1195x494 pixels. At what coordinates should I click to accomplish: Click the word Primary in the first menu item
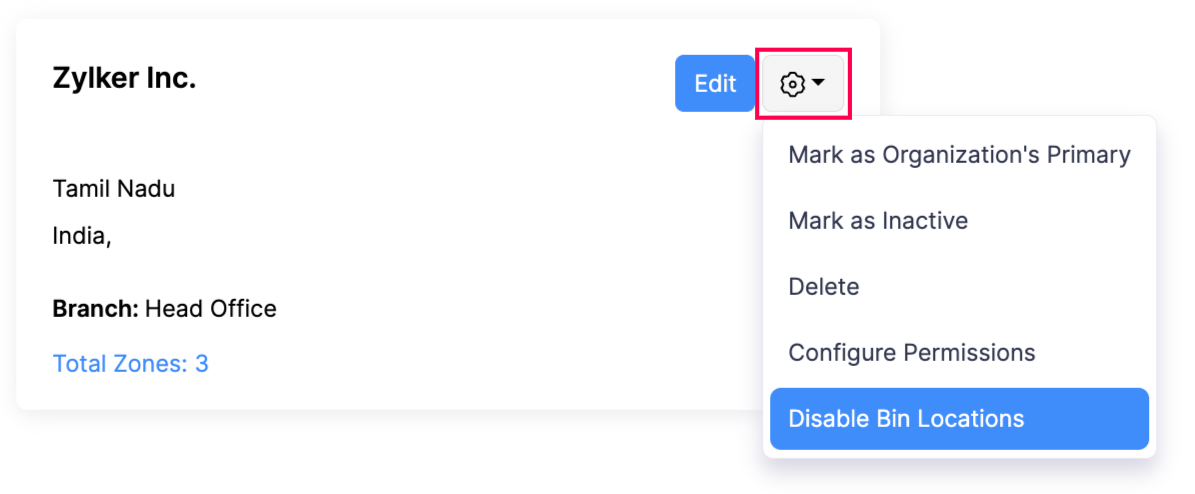pyautogui.click(x=1088, y=155)
